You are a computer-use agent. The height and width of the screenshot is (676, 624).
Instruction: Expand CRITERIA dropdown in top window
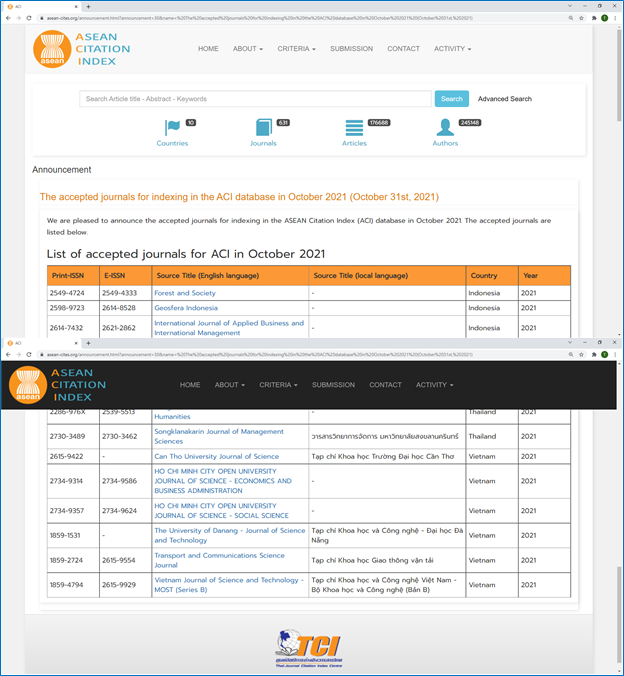[296, 49]
